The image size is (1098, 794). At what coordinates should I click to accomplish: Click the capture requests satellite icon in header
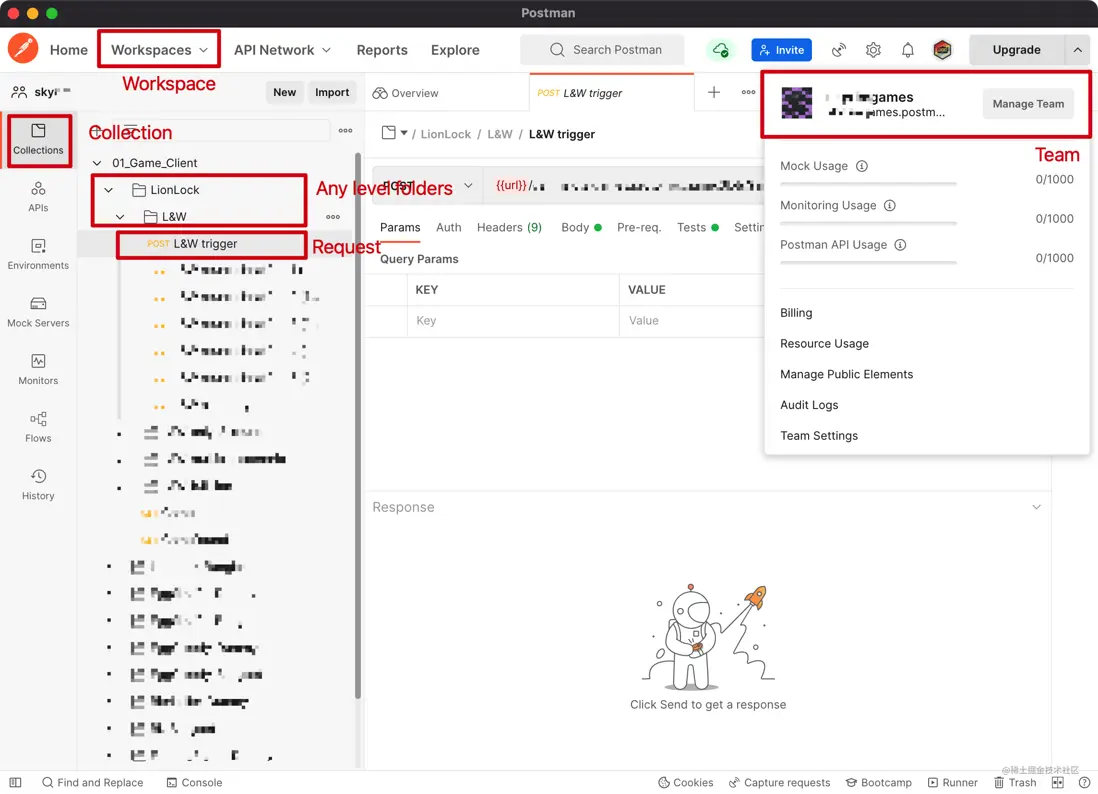tap(838, 50)
